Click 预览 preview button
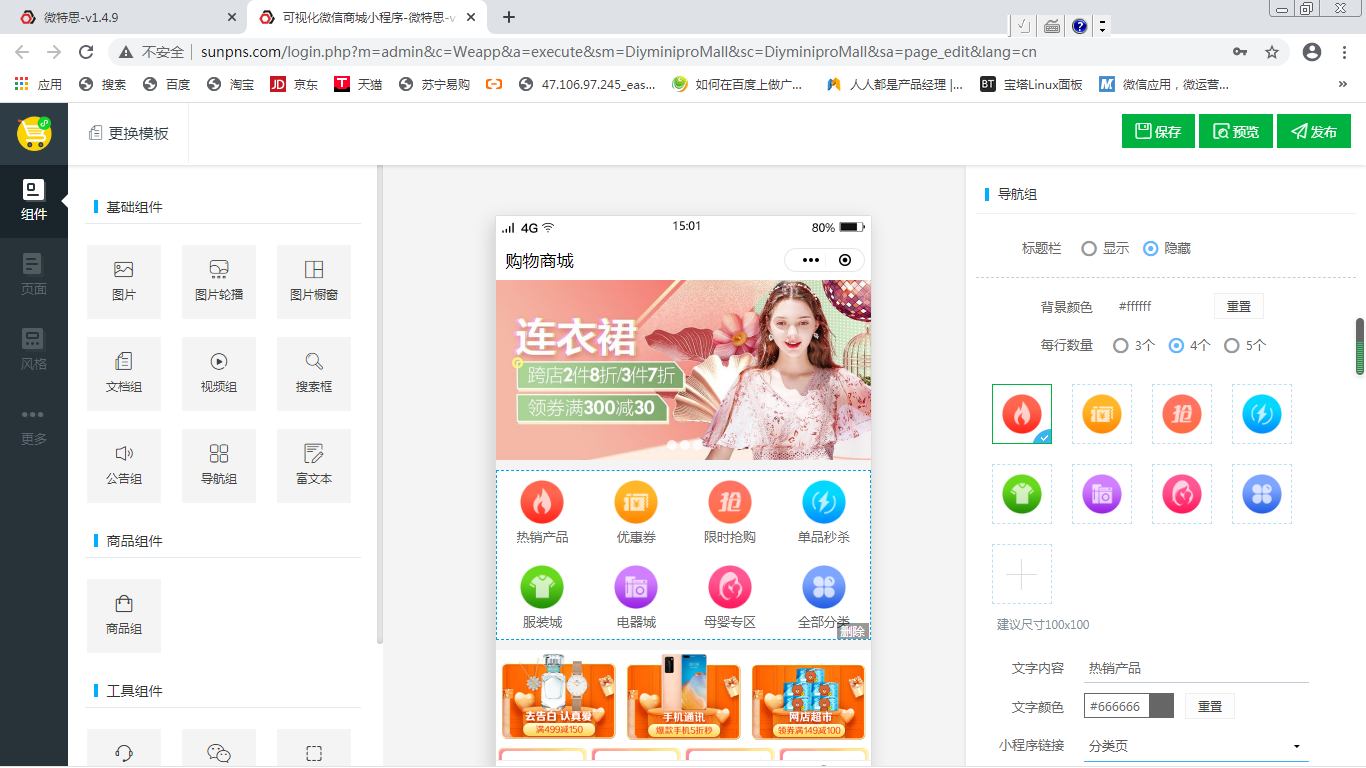 tap(1236, 131)
